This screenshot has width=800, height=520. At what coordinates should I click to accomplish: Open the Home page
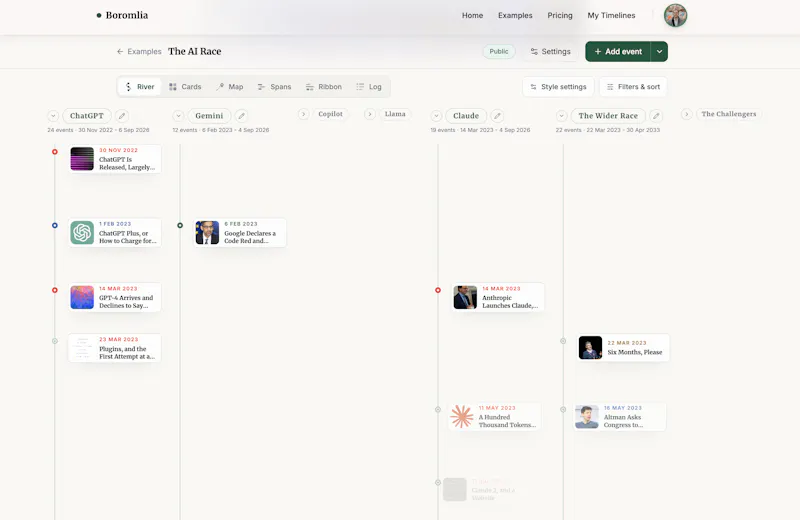pyautogui.click(x=472, y=15)
